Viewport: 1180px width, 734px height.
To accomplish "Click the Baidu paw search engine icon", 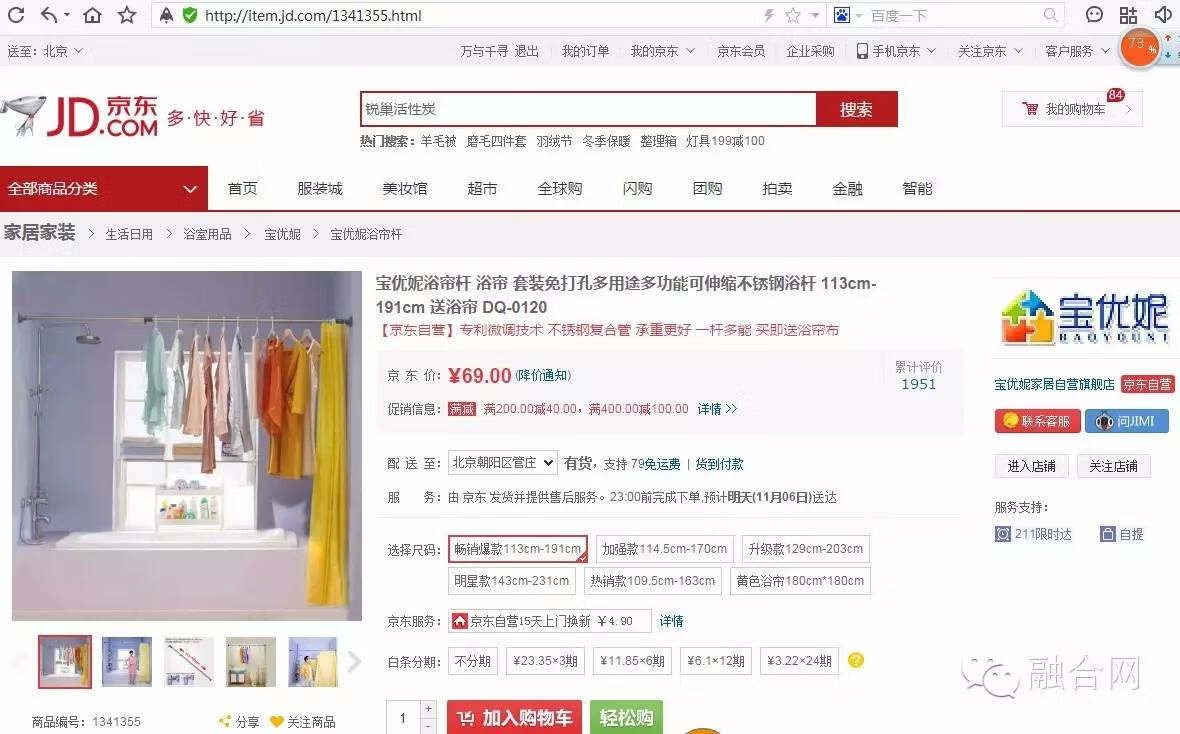I will pos(842,15).
